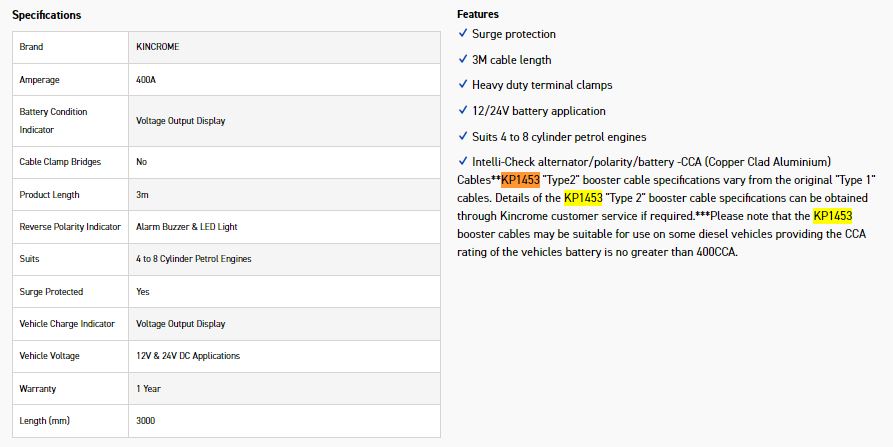Click the checkmark before 12/24V battery application
893x447 pixels.
[462, 110]
